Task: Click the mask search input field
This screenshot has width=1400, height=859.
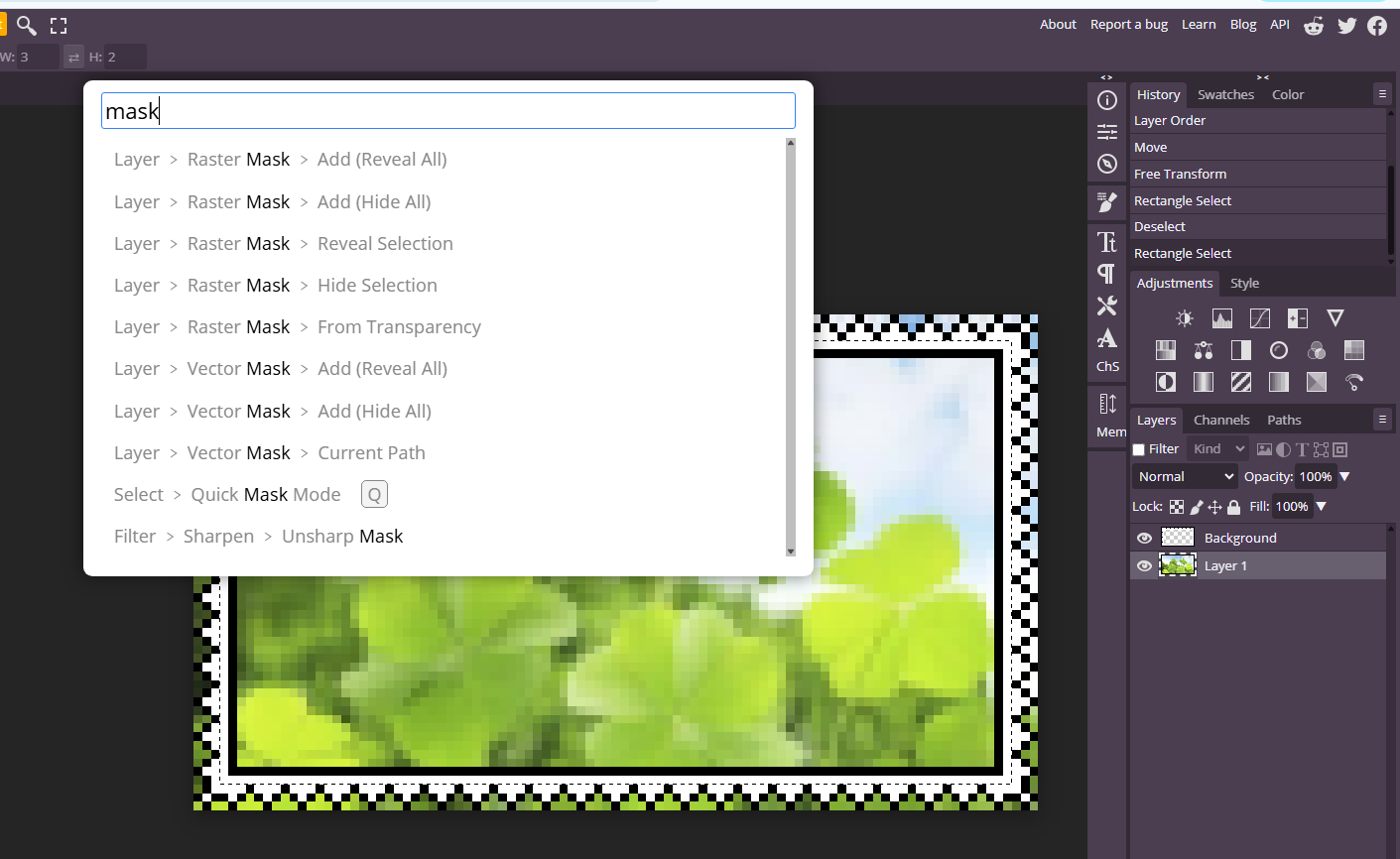Action: (x=448, y=111)
